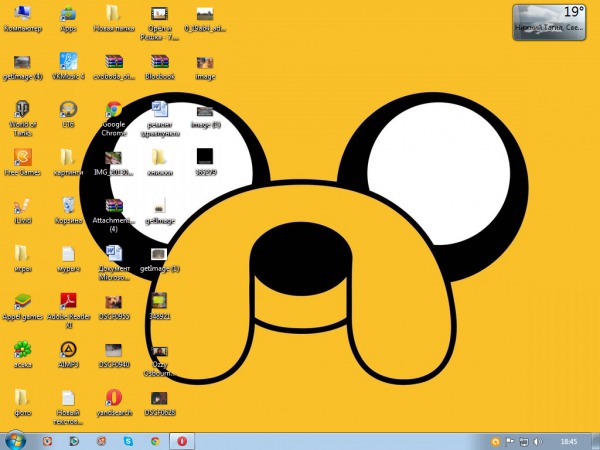Click the 18:45 taskbar clock
This screenshot has height=450, width=600.
(569, 442)
